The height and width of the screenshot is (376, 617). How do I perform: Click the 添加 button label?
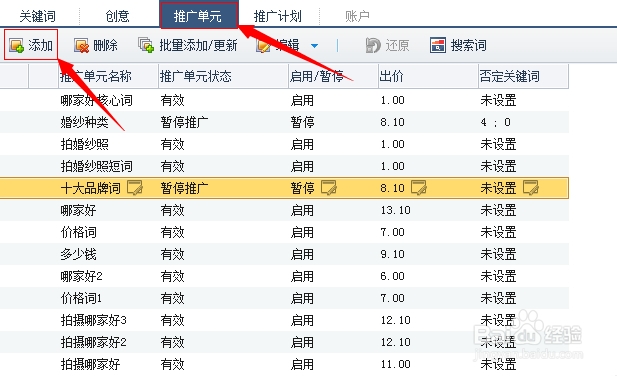(x=41, y=46)
